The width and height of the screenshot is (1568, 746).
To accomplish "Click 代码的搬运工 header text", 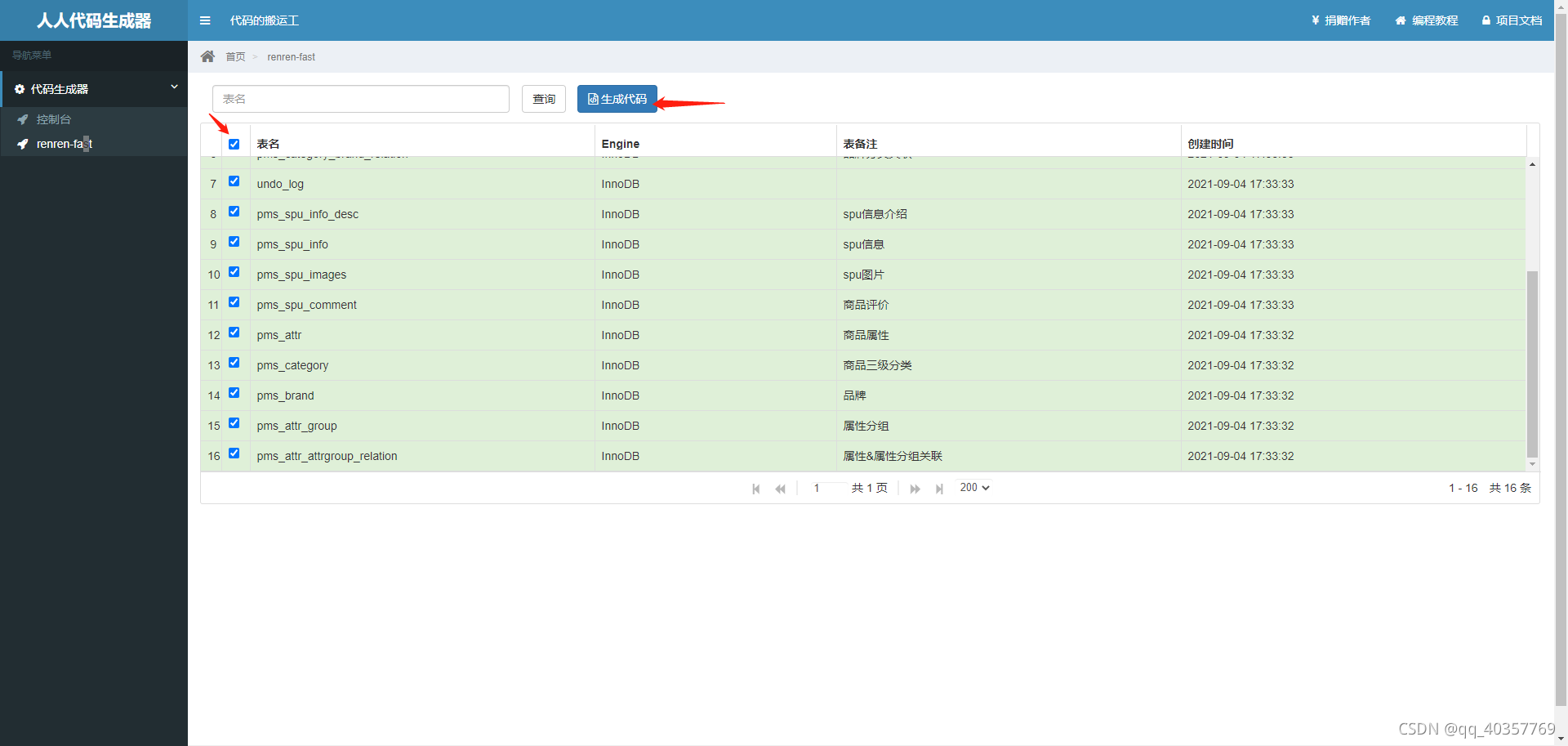I will (265, 20).
